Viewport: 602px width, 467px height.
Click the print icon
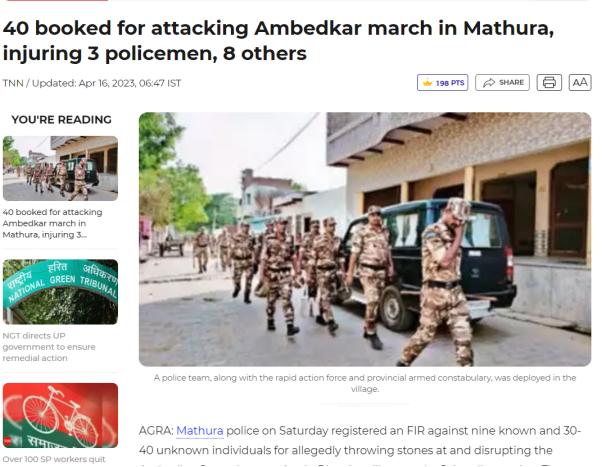point(549,83)
